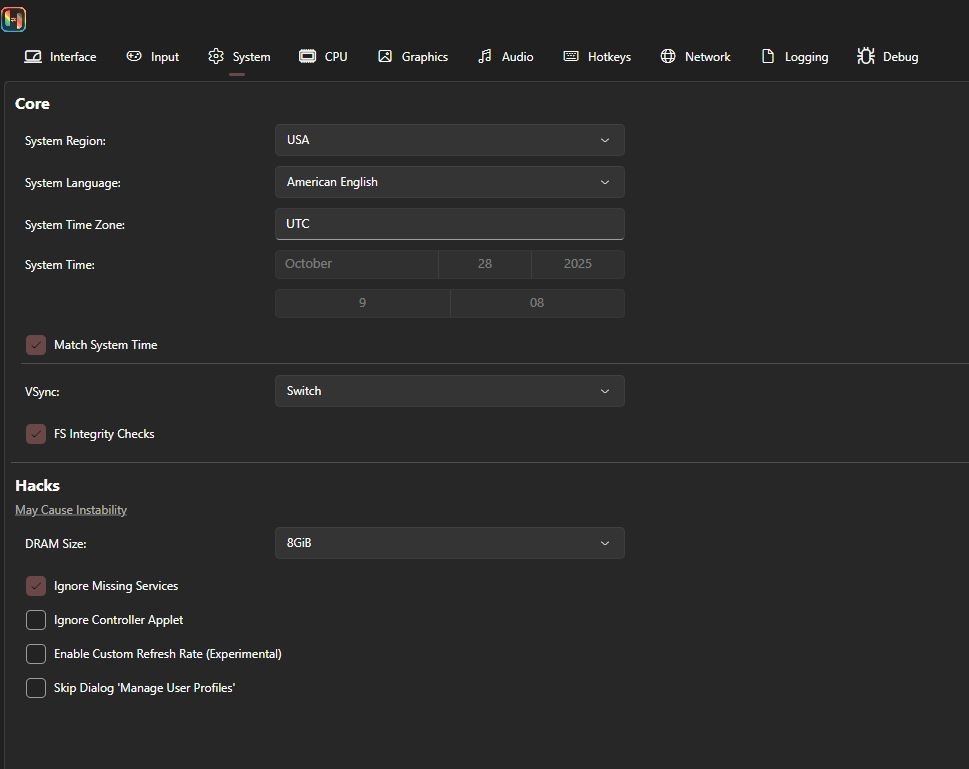Click the Core section heading

(x=32, y=104)
